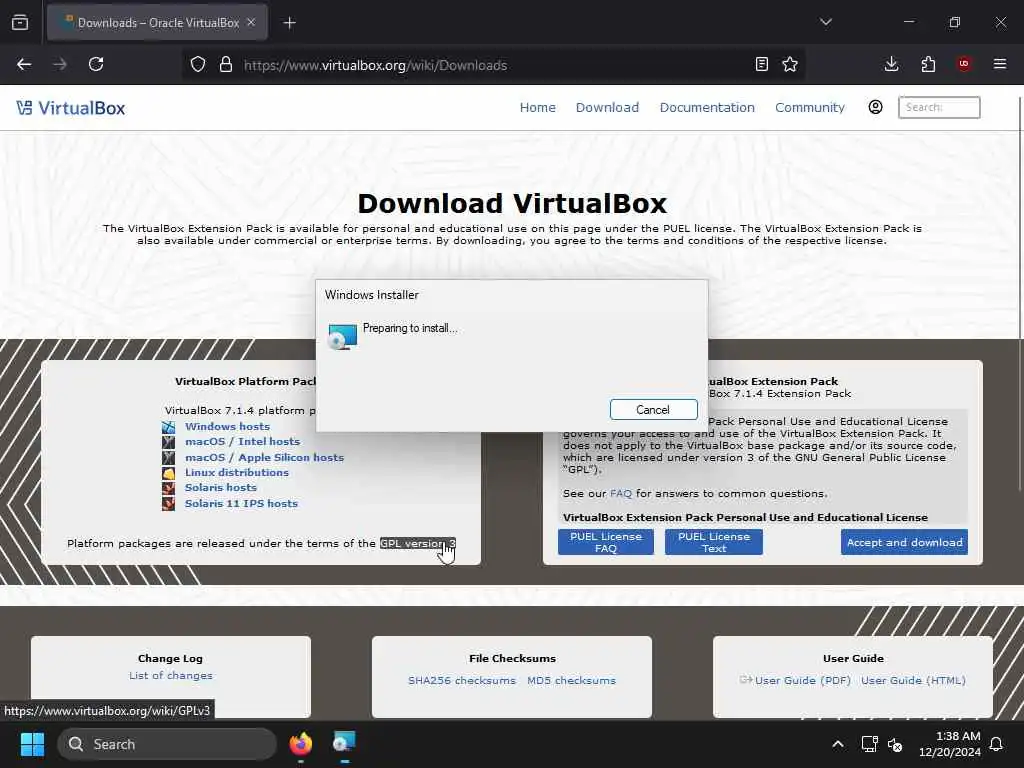Click the muted volume tray icon
This screenshot has width=1024, height=768.
895,744
